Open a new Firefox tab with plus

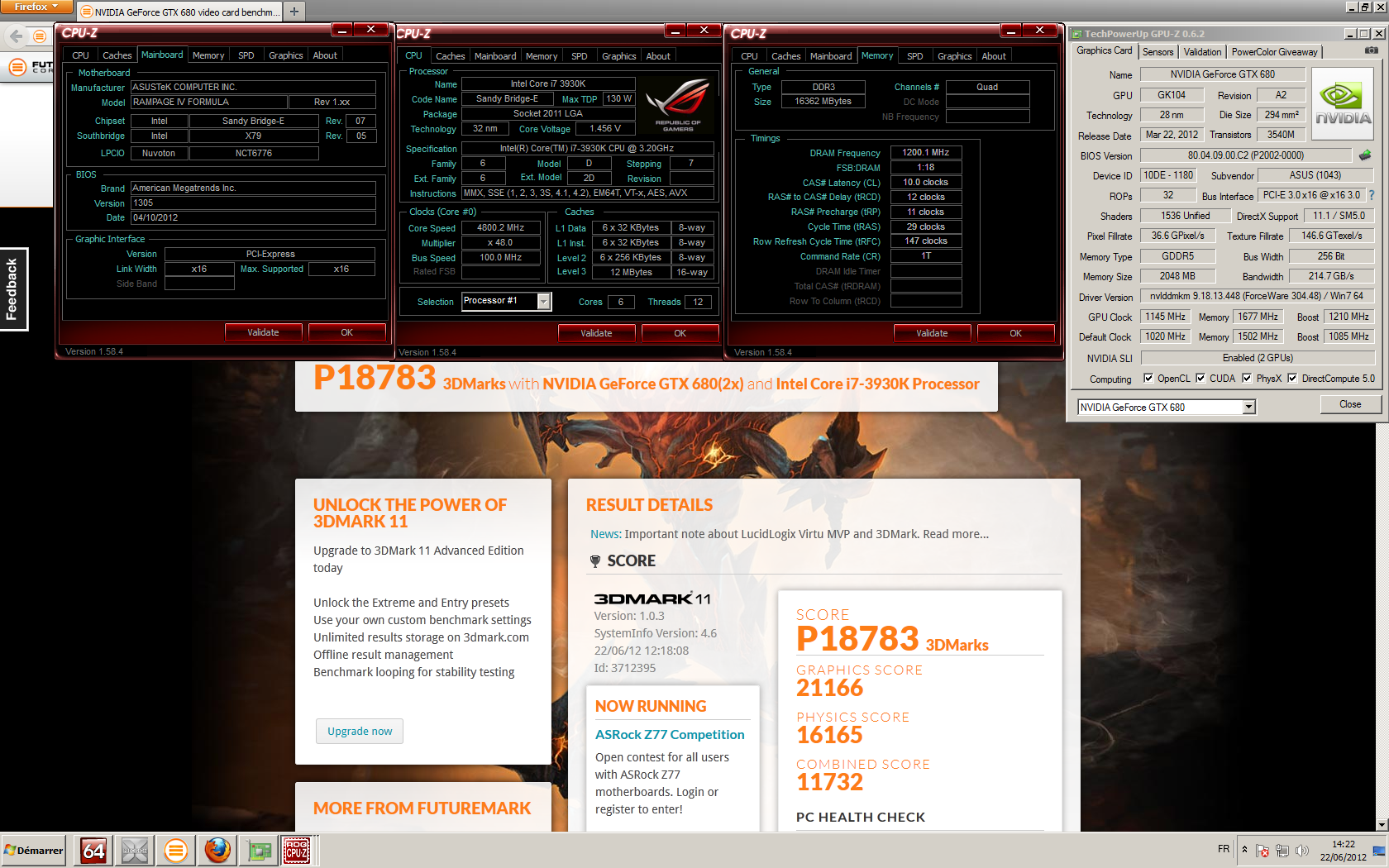[x=294, y=12]
